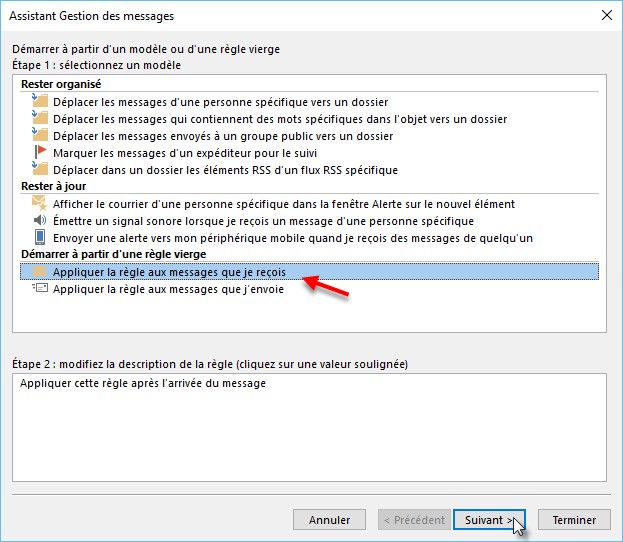
Task: Click envelope icon beside 'messages que j'envoie'
Action: [40, 288]
